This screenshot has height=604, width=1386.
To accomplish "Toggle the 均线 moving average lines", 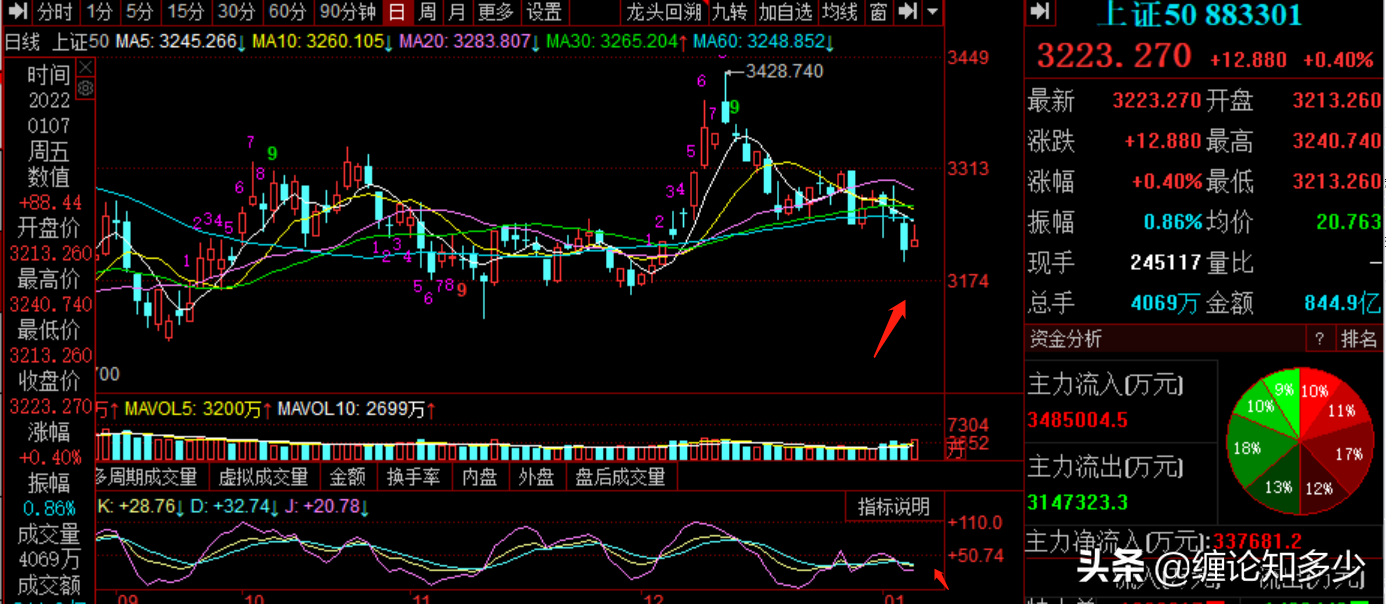I will [840, 12].
